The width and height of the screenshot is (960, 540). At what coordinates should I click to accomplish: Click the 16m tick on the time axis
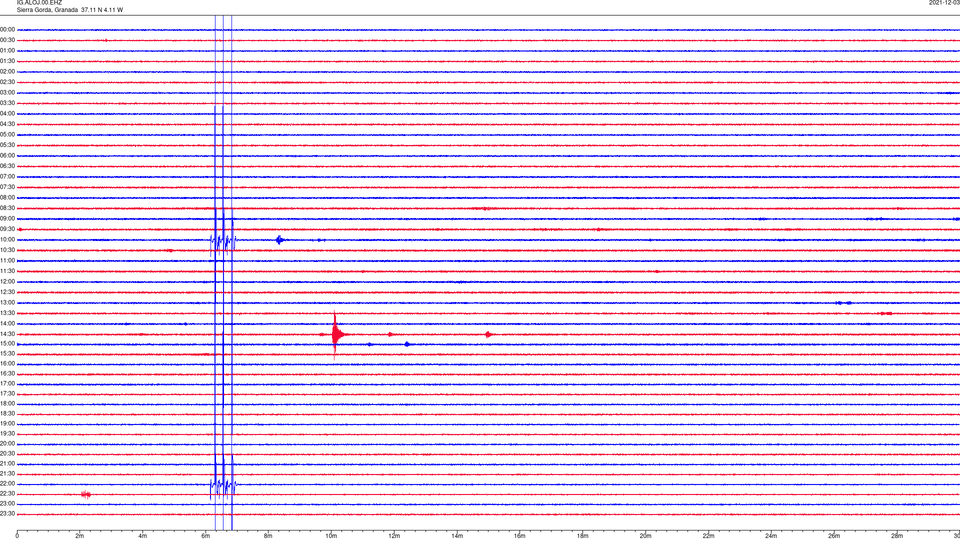[x=520, y=536]
